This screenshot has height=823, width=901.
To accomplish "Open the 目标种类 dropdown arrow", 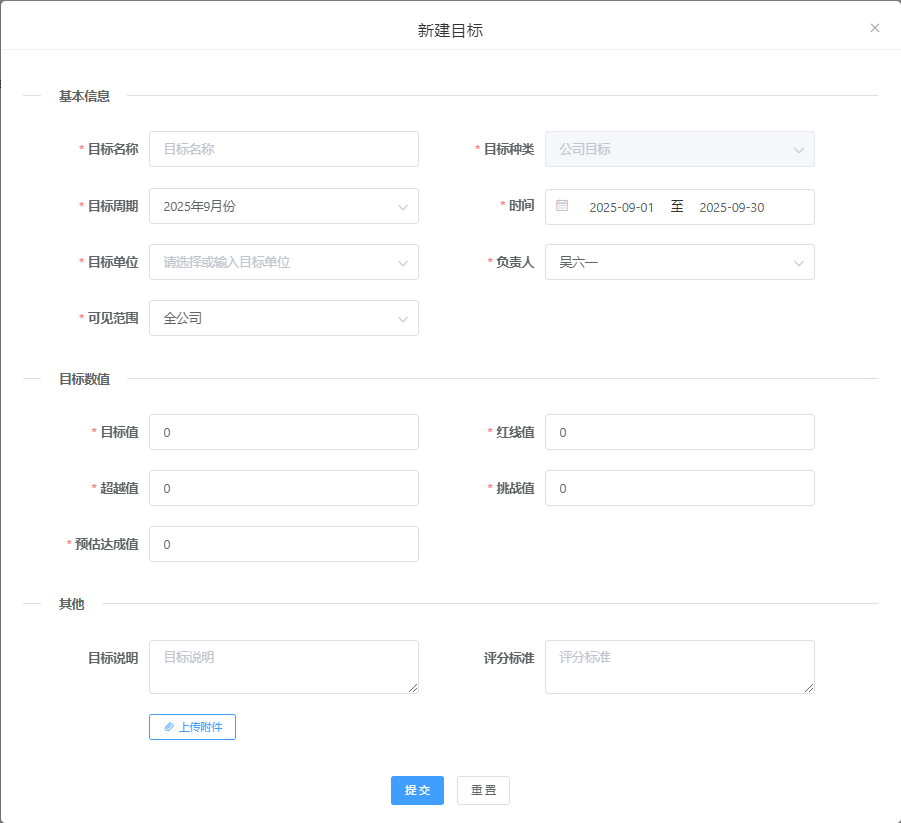I will (798, 150).
